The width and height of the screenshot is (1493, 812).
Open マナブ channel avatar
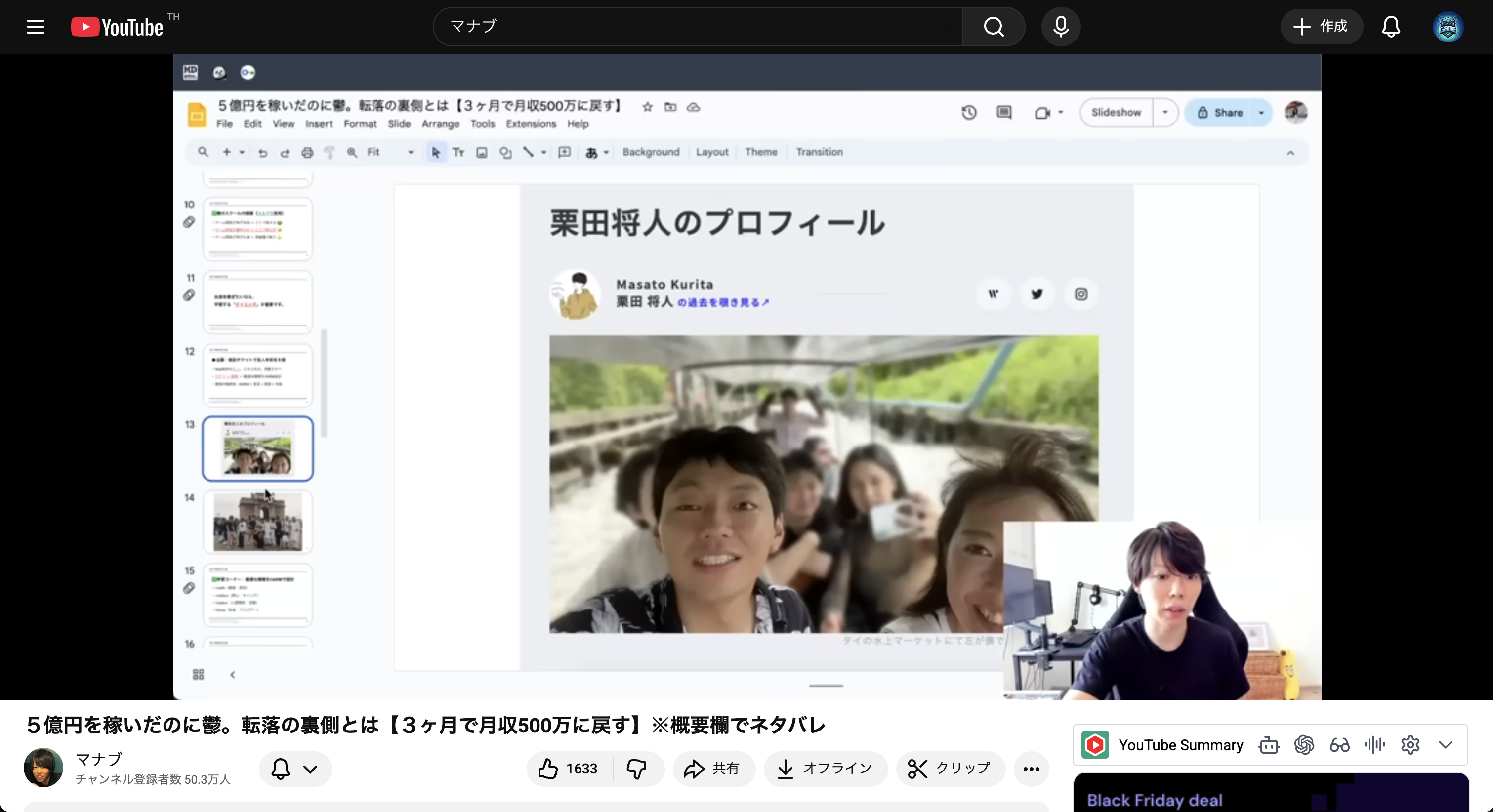pyautogui.click(x=43, y=768)
